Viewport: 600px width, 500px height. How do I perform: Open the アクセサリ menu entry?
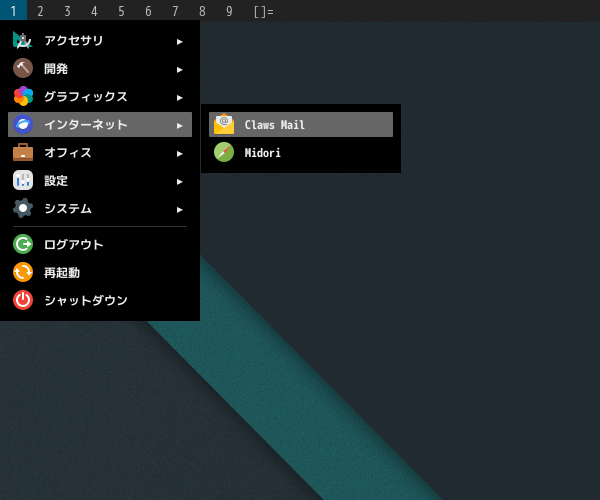(x=100, y=40)
